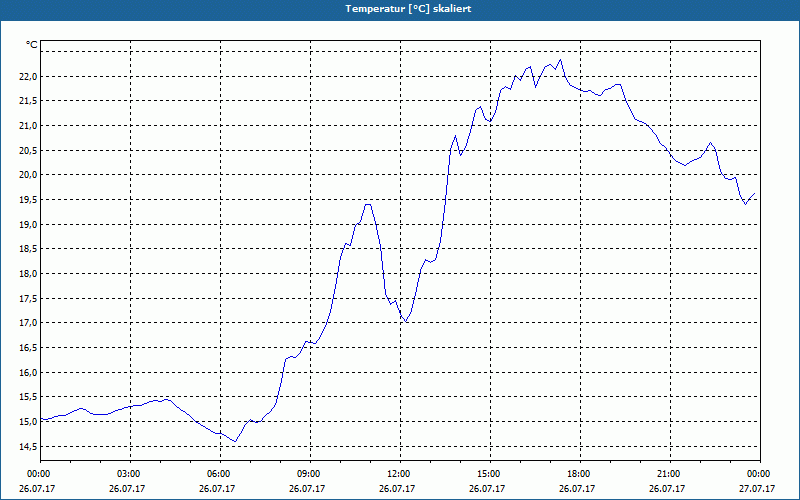Click the 26.07.17 date under 18:00

point(578,488)
